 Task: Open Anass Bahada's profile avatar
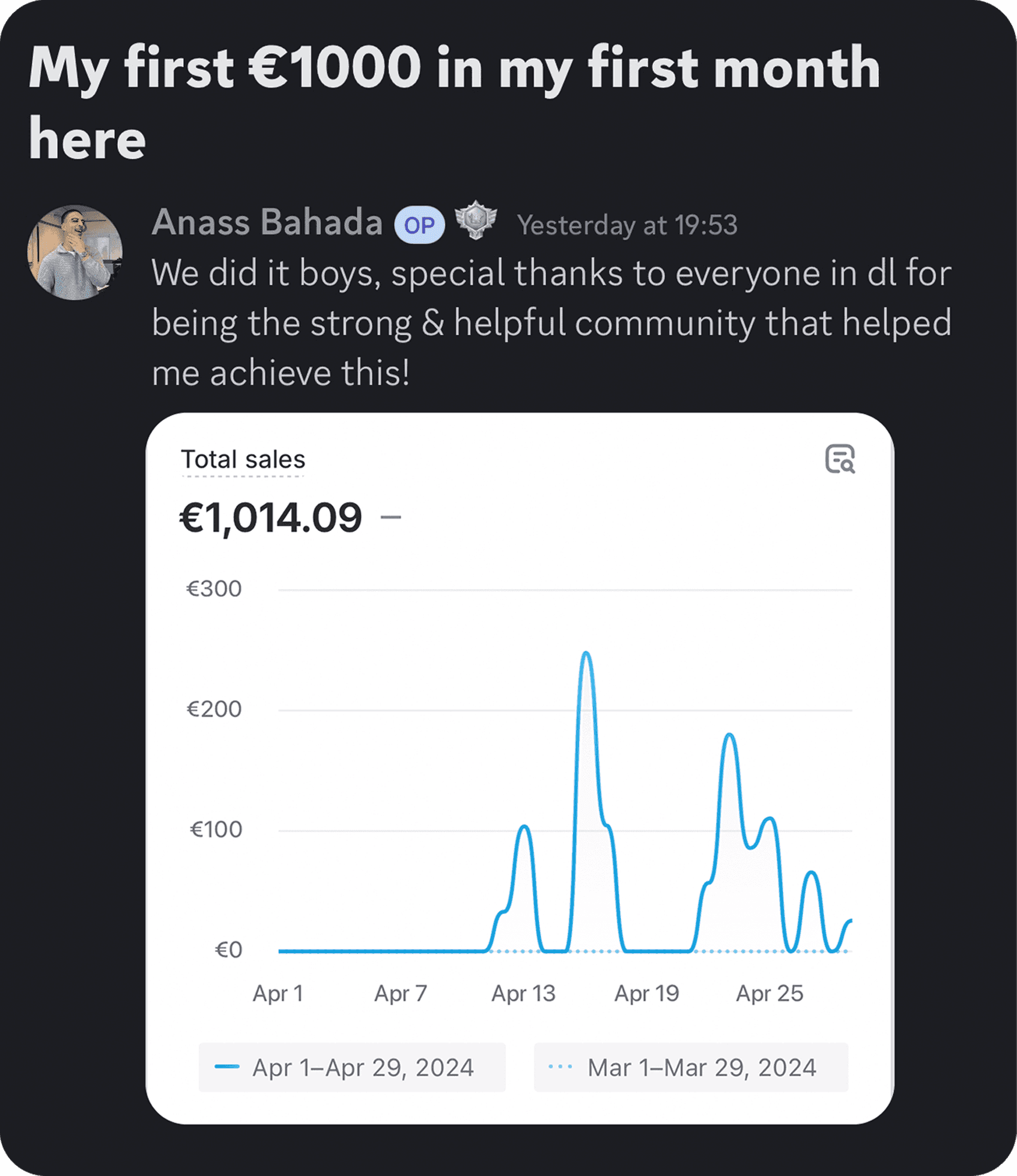click(x=75, y=252)
